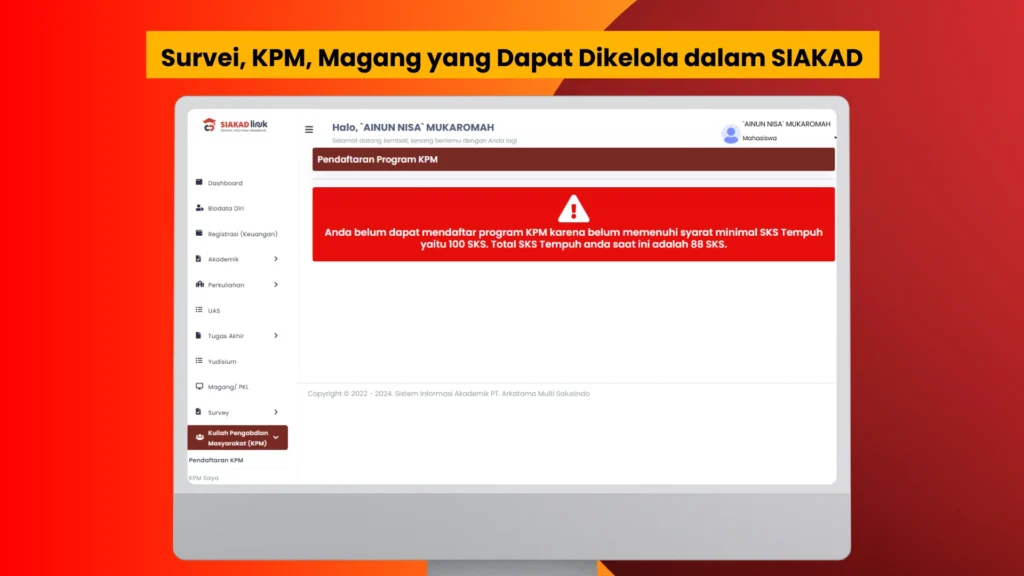
Task: Click the Dashboard icon in sidebar
Action: coord(199,182)
